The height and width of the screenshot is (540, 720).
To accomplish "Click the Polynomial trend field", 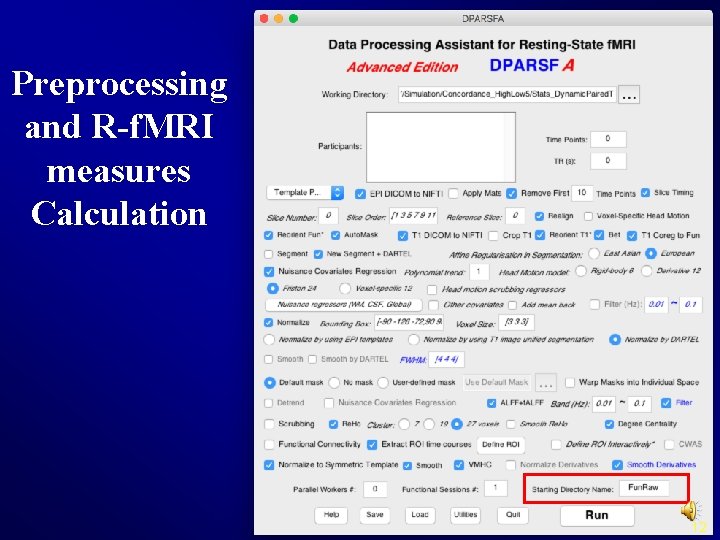I will (x=478, y=272).
